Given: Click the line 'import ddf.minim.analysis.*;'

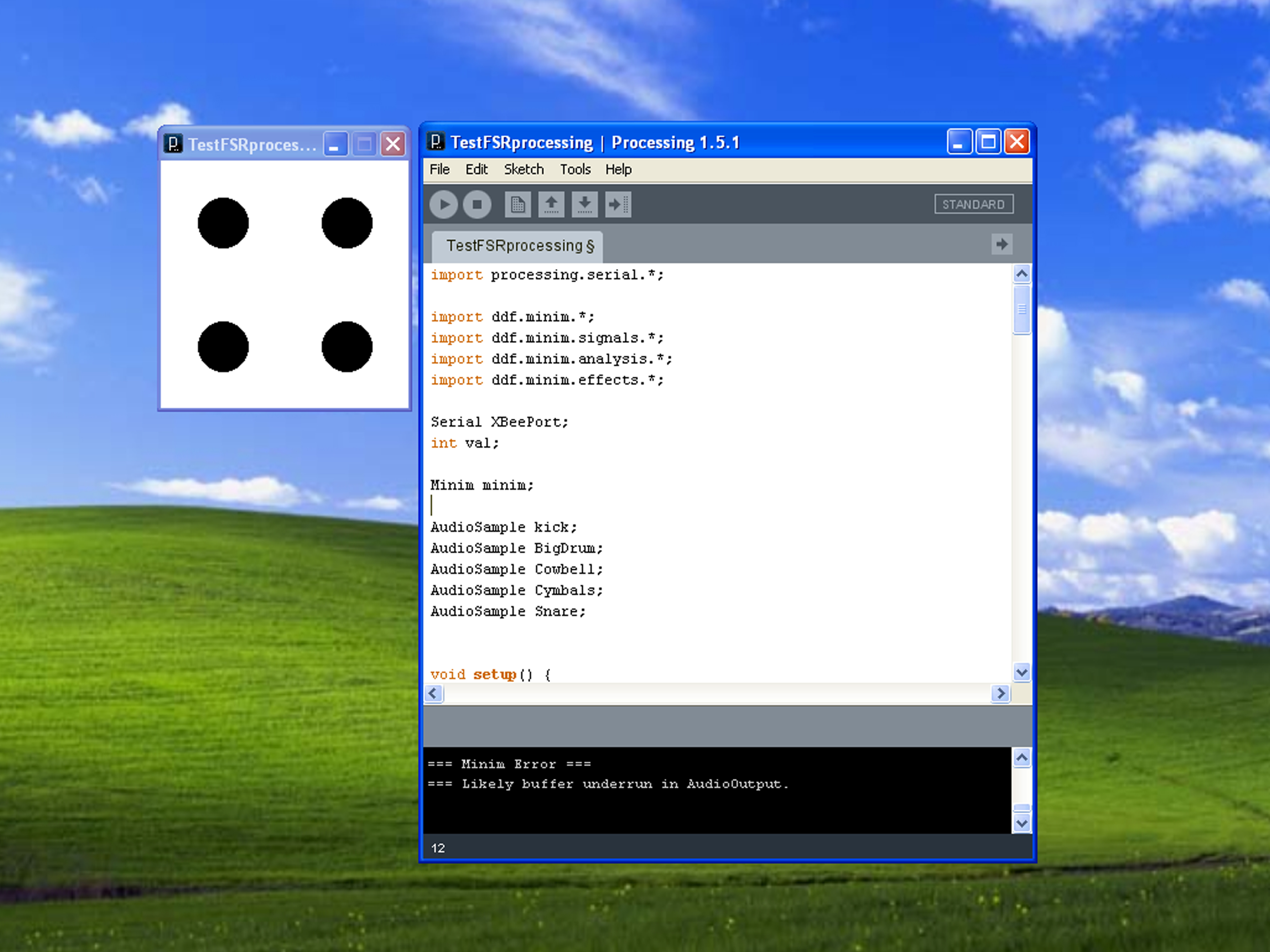Looking at the screenshot, I should [551, 359].
